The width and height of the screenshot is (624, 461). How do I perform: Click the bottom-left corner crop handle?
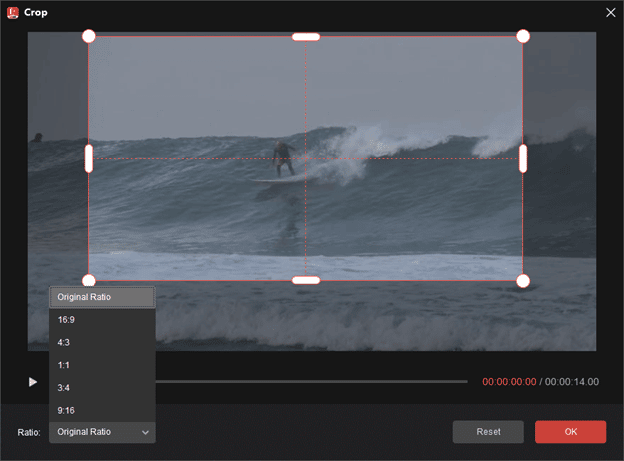(x=89, y=280)
